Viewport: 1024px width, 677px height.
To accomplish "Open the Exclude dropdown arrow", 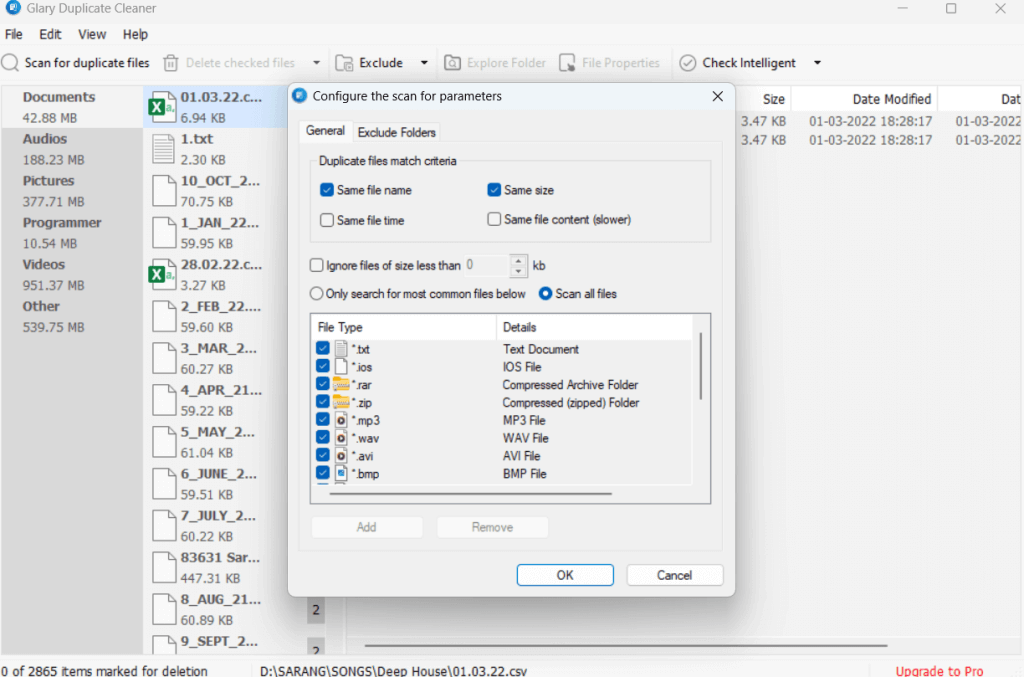I will click(x=424, y=63).
